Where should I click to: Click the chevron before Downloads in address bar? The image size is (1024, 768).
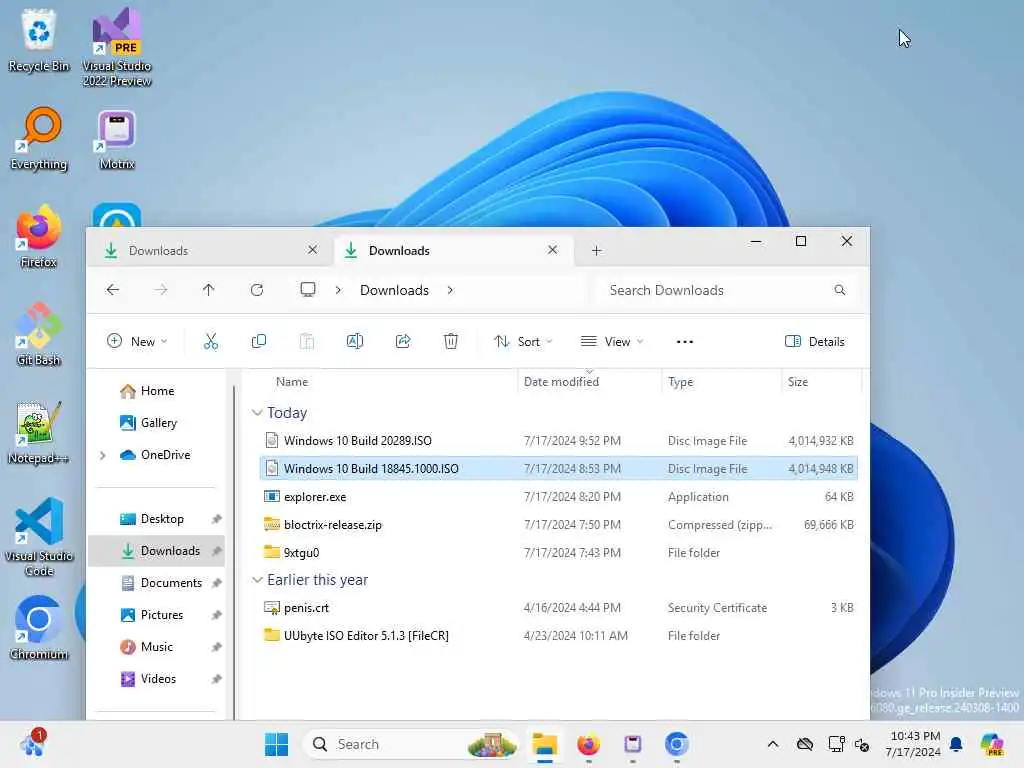click(x=338, y=290)
